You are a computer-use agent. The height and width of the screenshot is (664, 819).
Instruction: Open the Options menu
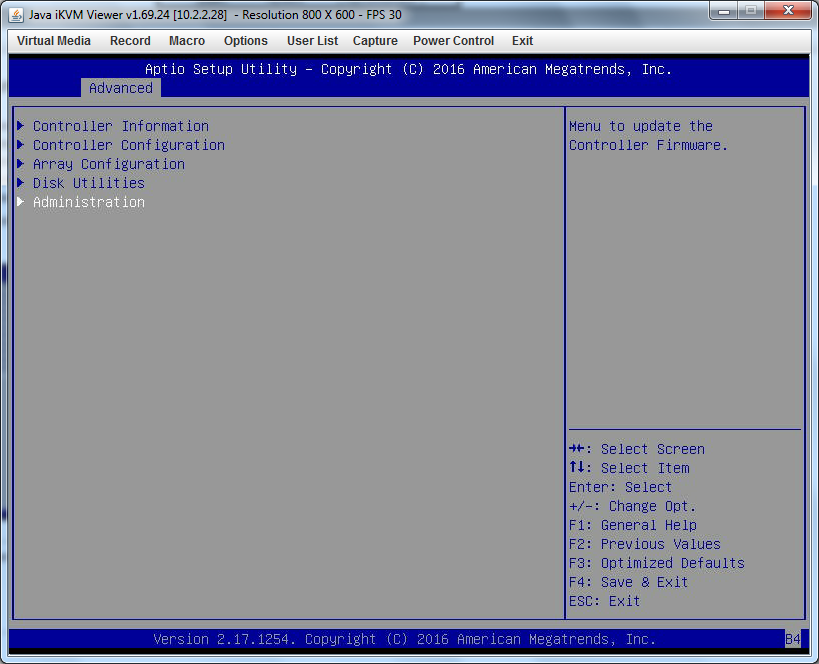[x=245, y=41]
